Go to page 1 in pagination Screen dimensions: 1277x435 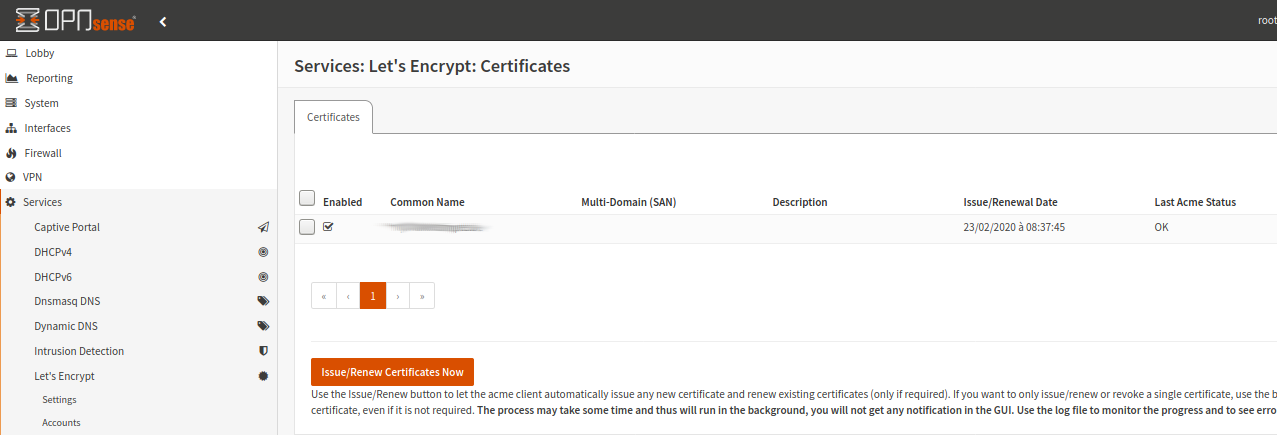[x=372, y=296]
